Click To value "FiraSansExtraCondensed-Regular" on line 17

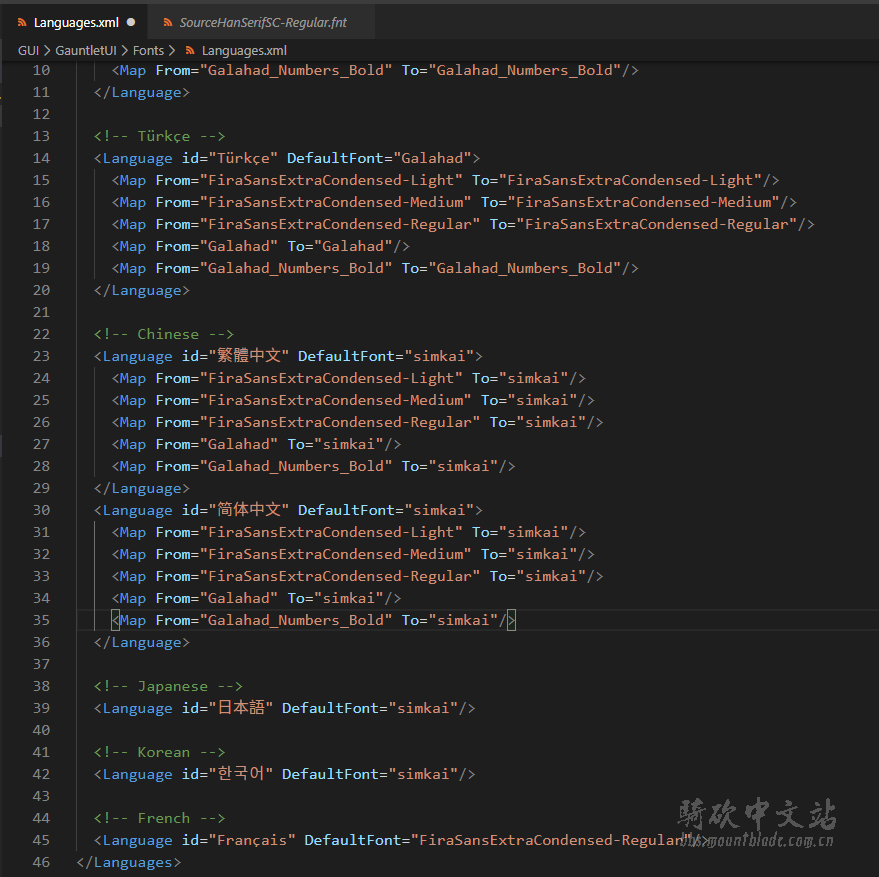(656, 224)
